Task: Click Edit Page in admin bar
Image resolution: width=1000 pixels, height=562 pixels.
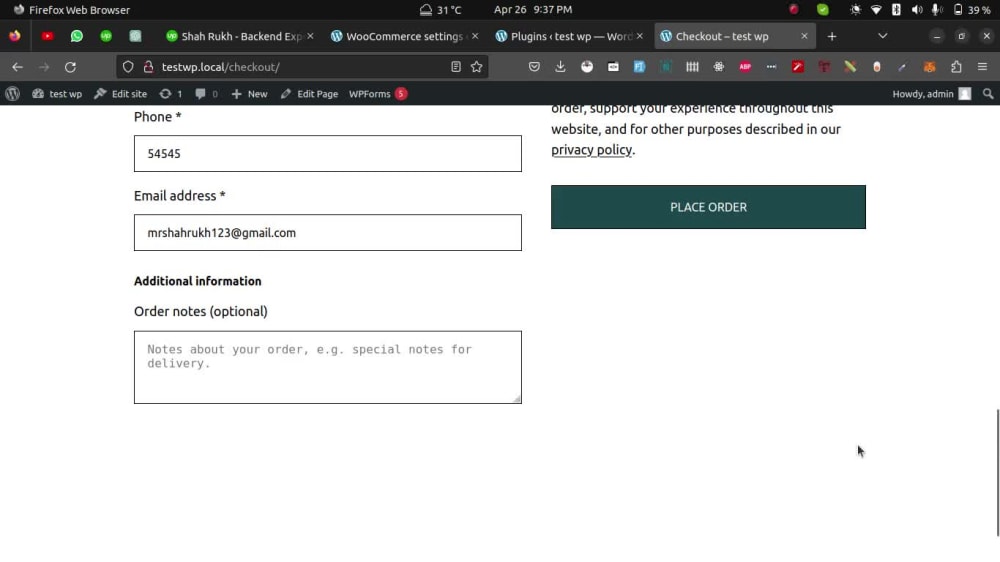Action: [x=309, y=94]
